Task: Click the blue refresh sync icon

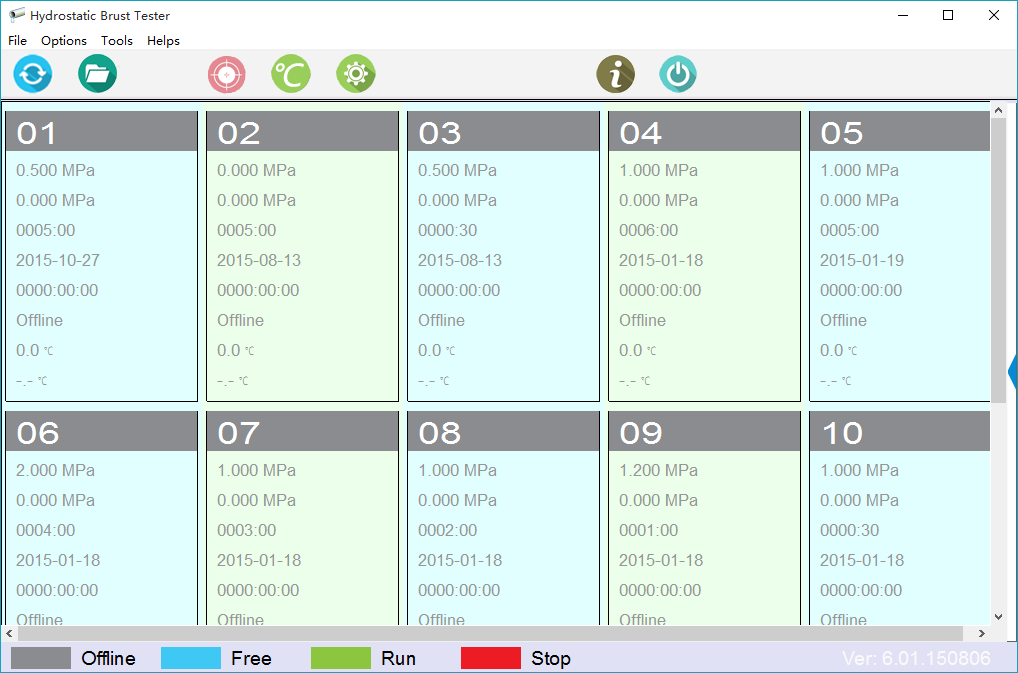Action: 33,75
